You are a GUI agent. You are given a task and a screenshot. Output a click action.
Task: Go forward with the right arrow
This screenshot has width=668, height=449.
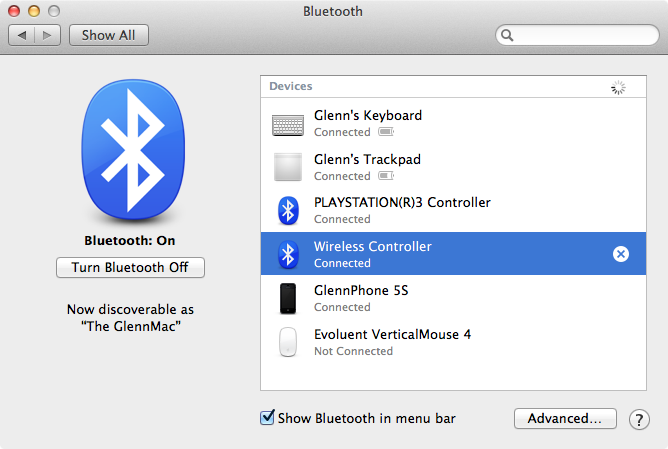pos(47,35)
